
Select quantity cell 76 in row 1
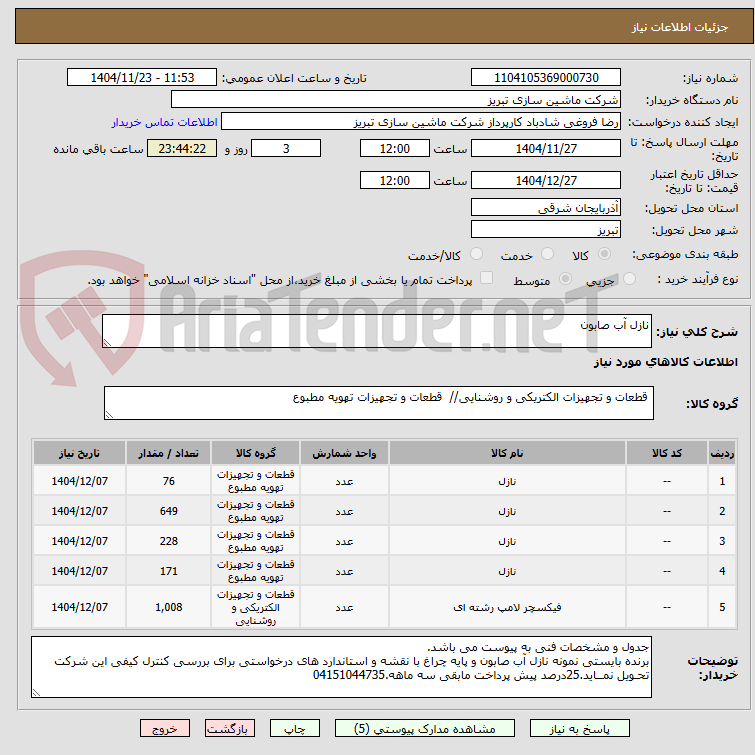click(169, 481)
